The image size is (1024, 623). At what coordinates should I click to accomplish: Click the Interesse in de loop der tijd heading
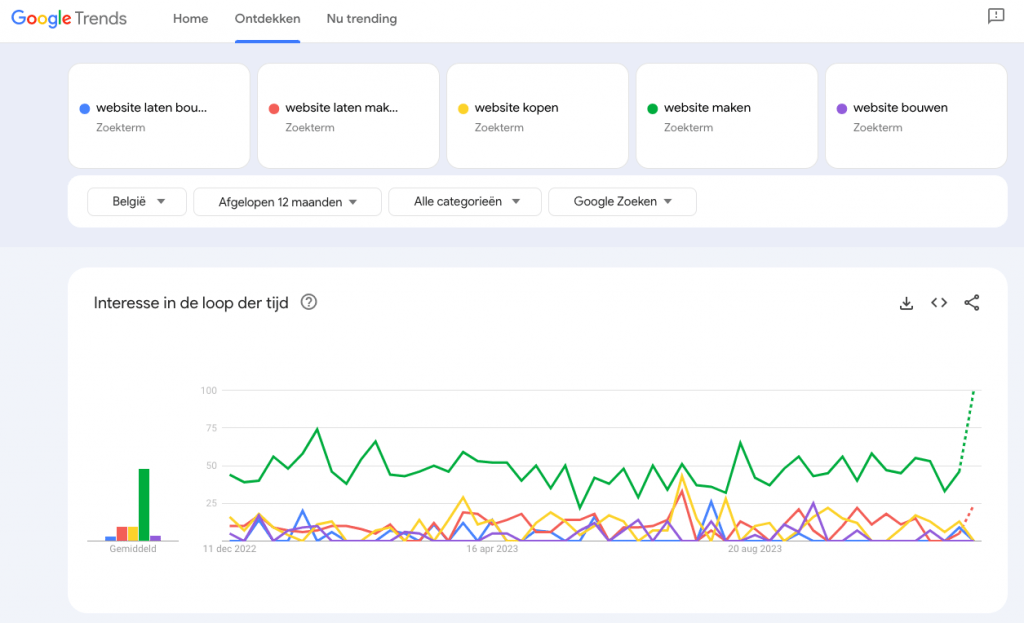(x=191, y=303)
